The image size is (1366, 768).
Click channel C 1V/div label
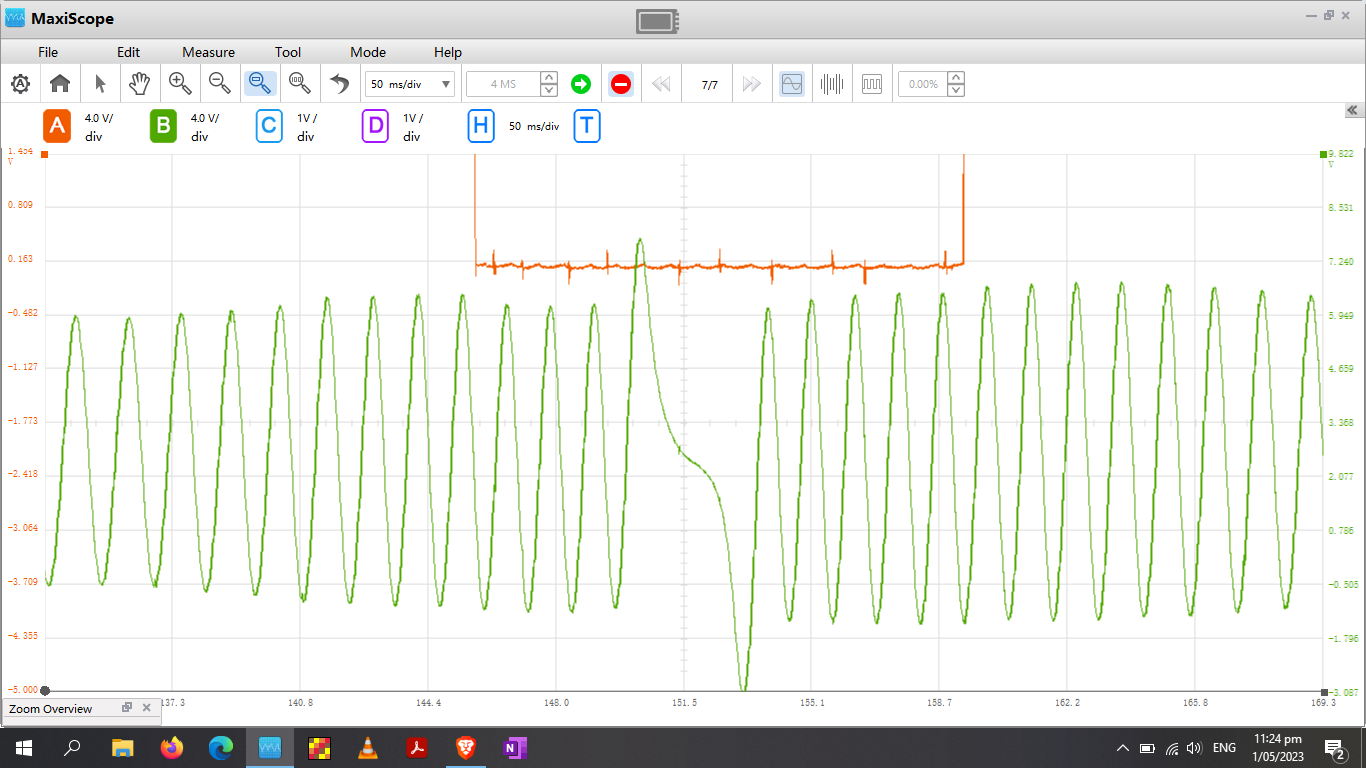(306, 127)
